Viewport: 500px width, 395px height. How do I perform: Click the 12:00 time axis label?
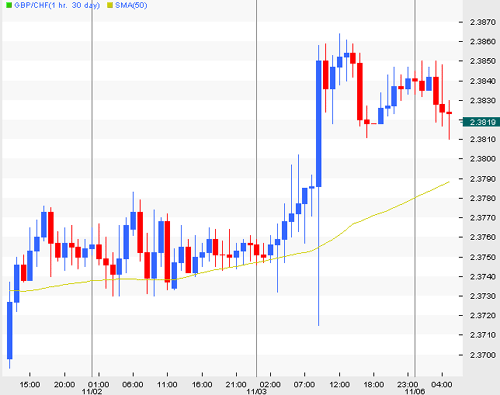click(x=339, y=385)
